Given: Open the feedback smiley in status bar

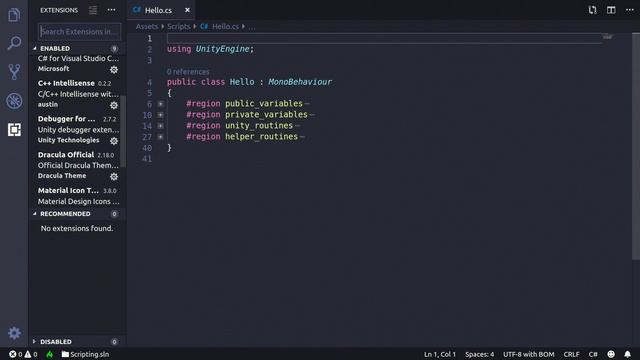Looking at the screenshot, I should (x=611, y=354).
